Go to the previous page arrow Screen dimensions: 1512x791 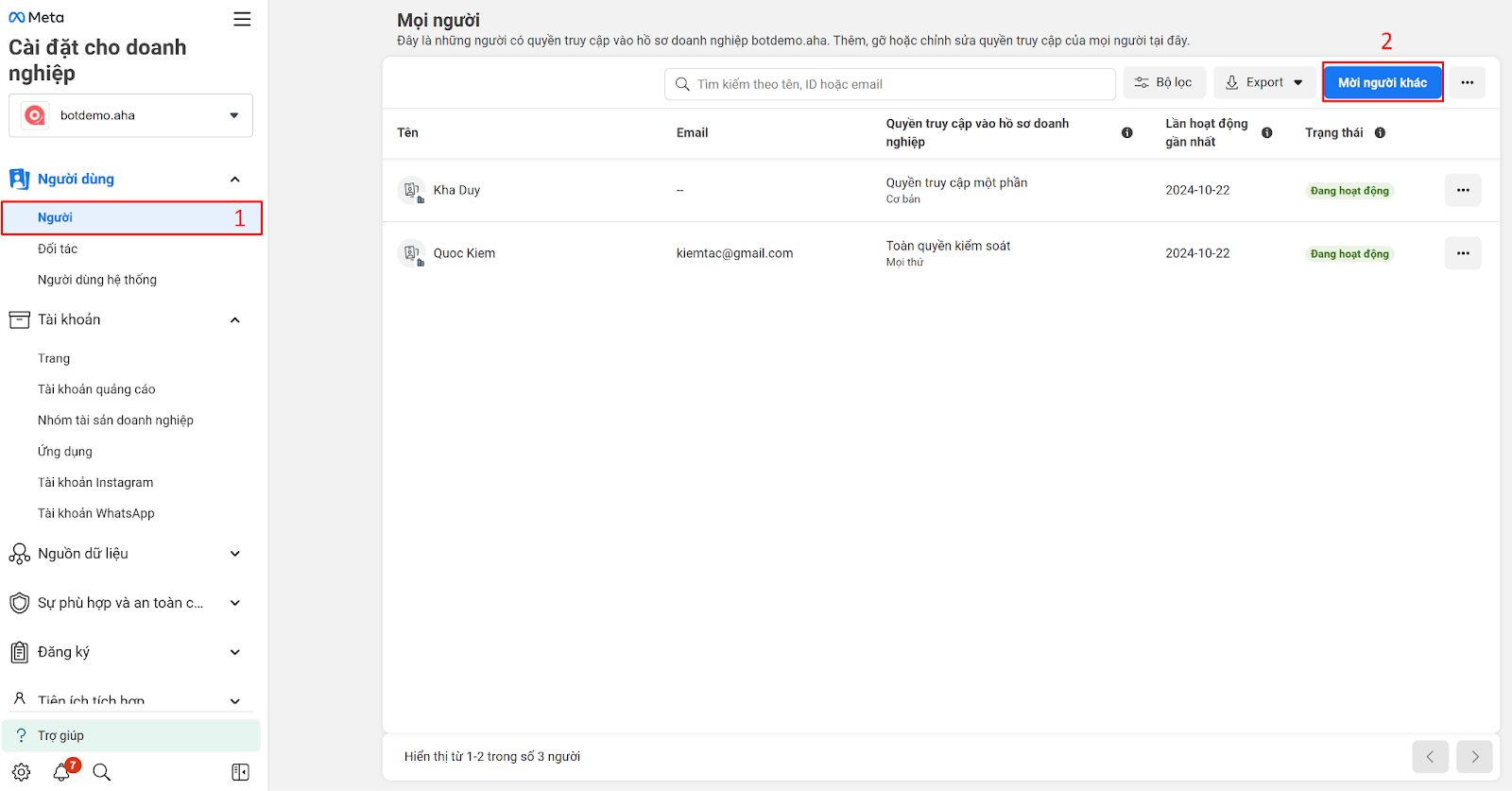pyautogui.click(x=1430, y=757)
